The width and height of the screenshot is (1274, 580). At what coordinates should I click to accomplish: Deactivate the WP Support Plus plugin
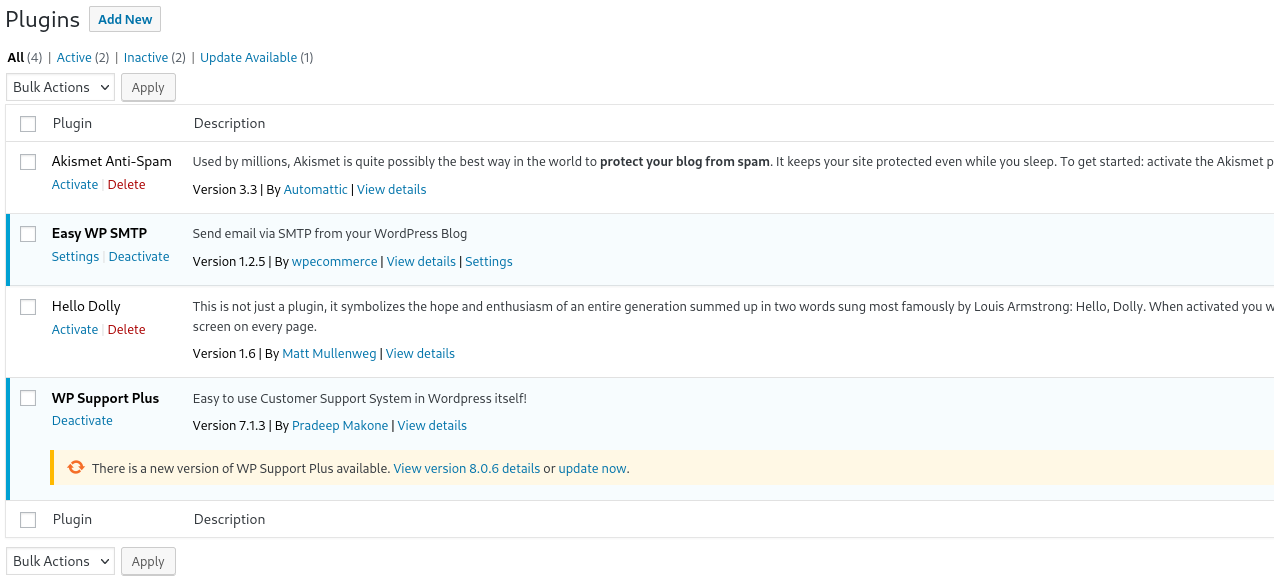tap(82, 421)
